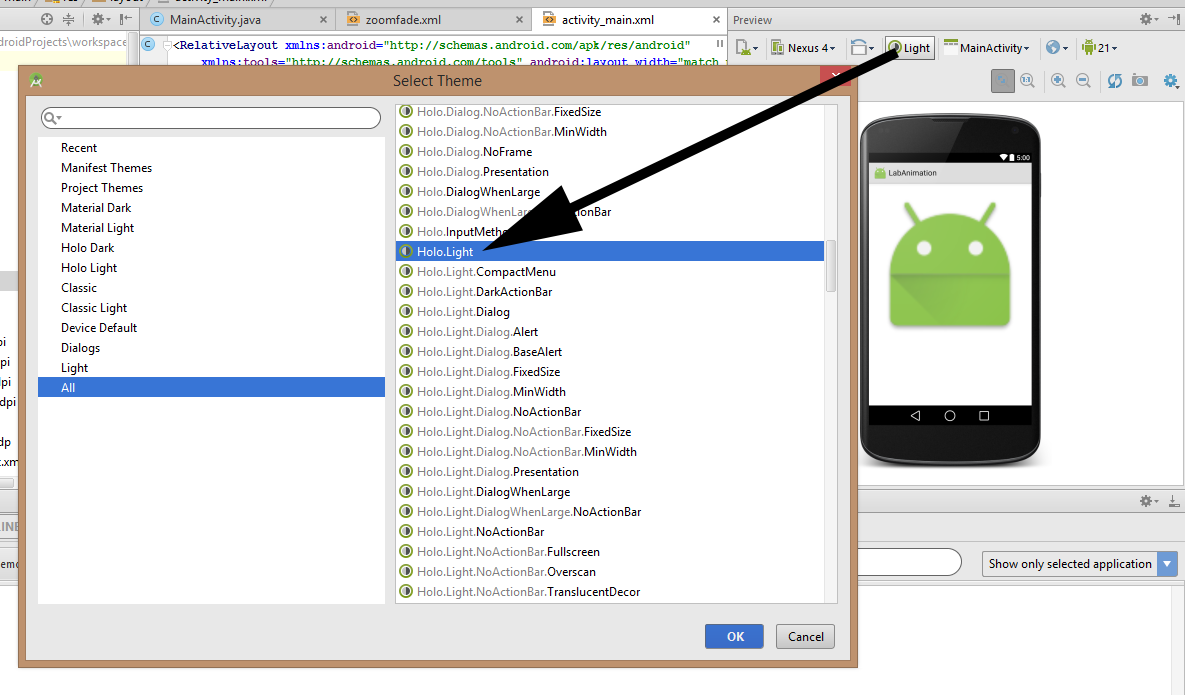Confirm theme selection with OK
Screen dimensions: 1185x695
pyautogui.click(x=734, y=636)
